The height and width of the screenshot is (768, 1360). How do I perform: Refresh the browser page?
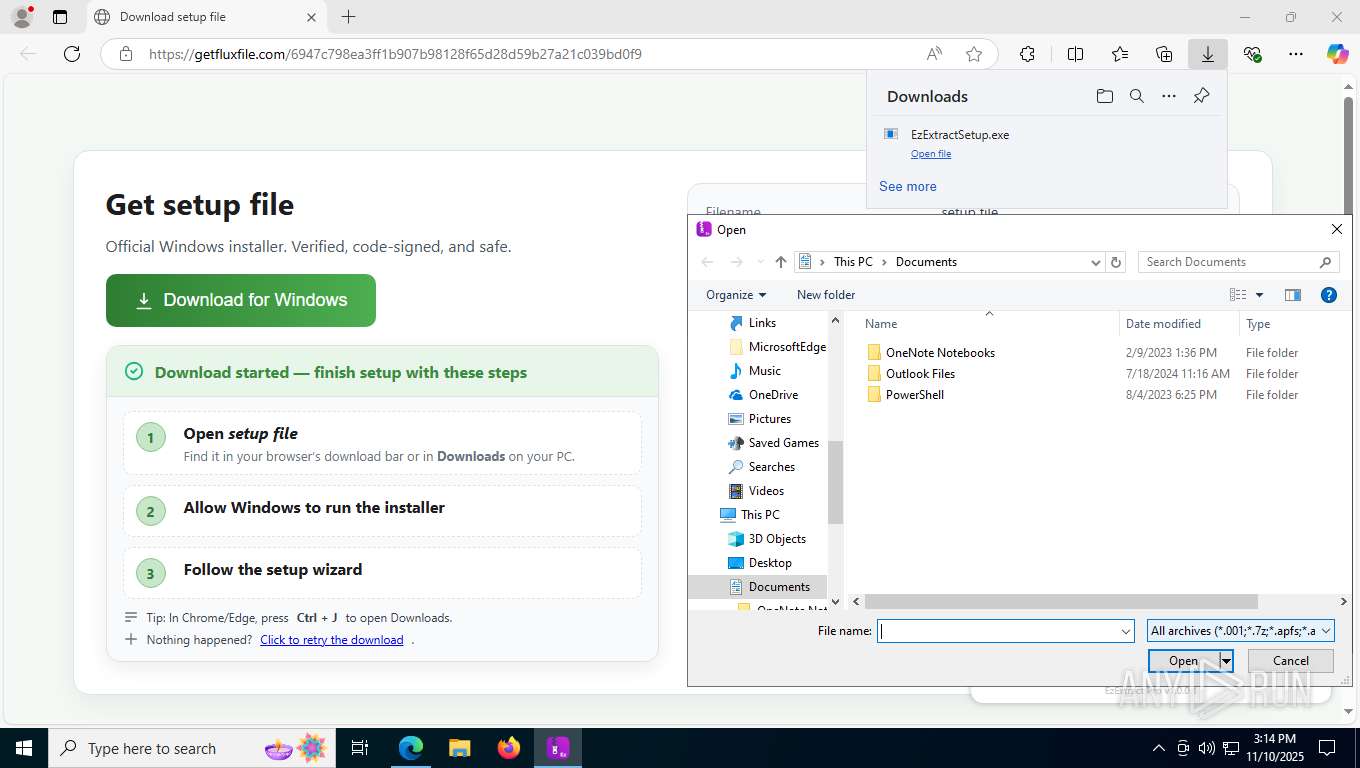72,54
